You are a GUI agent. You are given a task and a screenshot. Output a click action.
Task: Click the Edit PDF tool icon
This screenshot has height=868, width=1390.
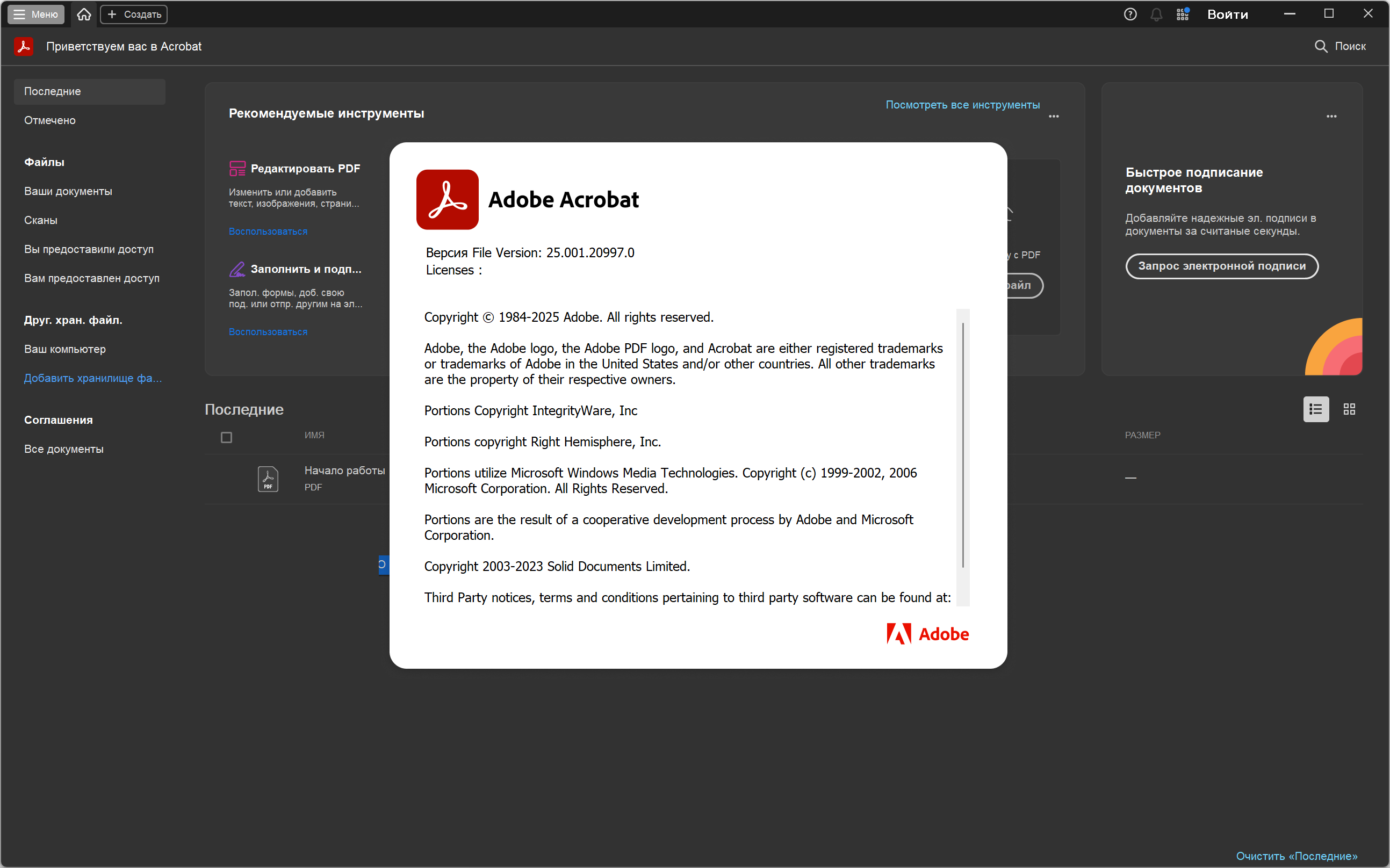(237, 168)
